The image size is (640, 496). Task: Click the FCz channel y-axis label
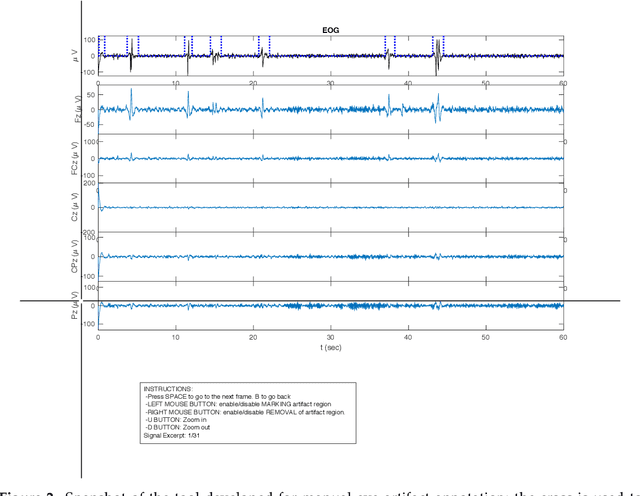(x=77, y=158)
